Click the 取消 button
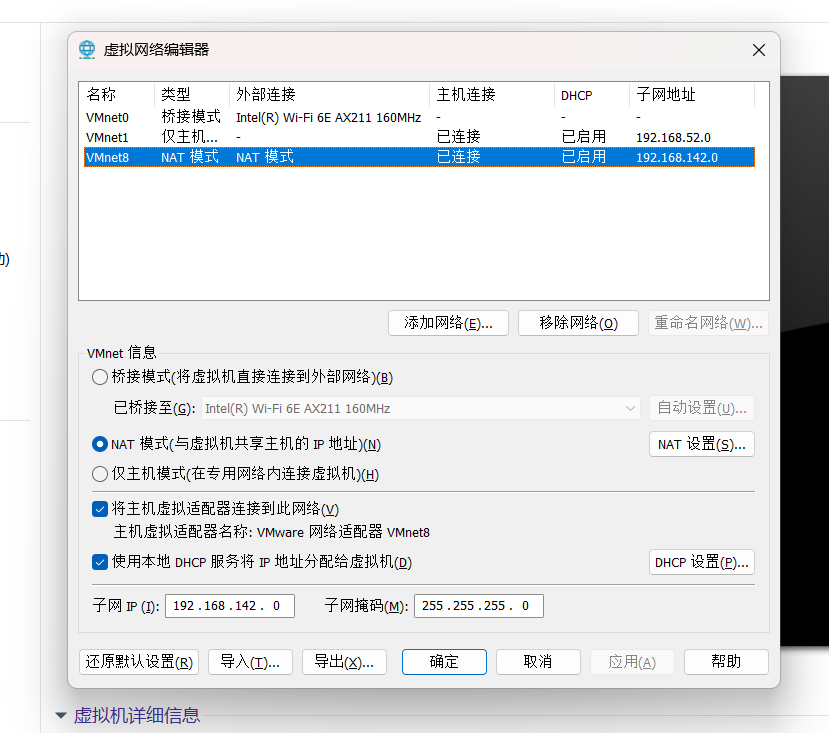The image size is (829, 733). [x=538, y=662]
